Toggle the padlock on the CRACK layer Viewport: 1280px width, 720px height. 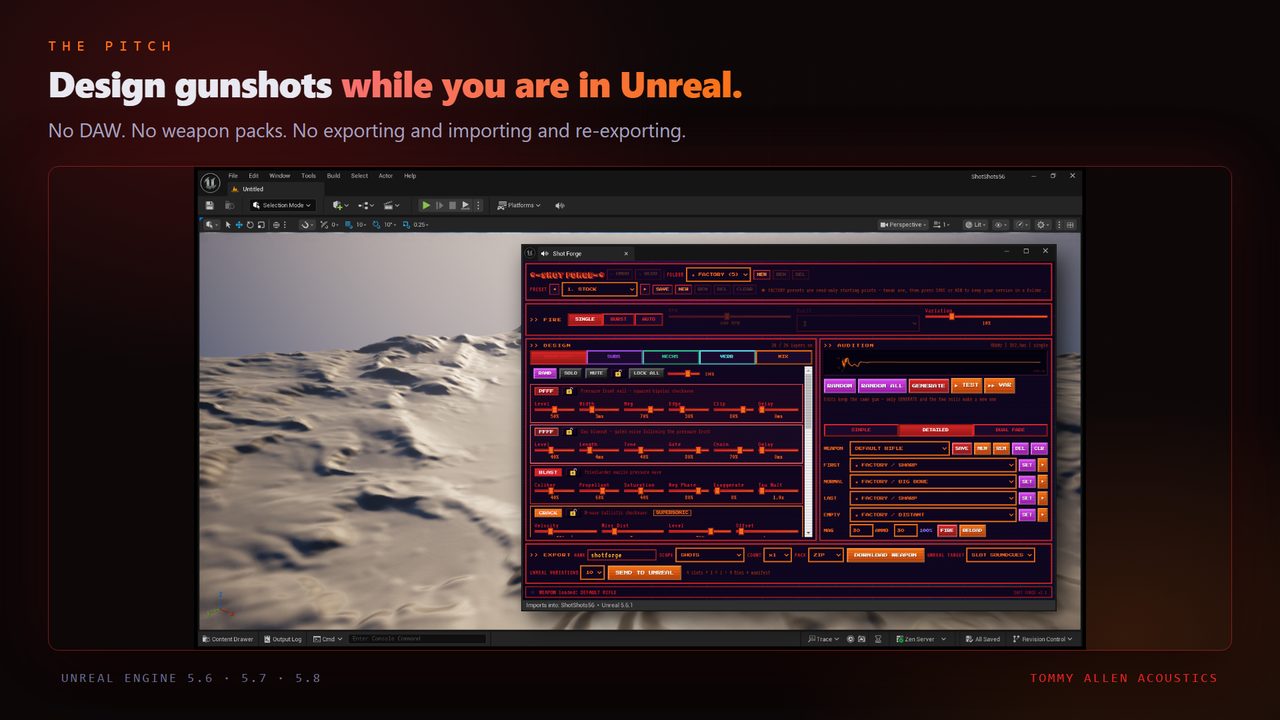pyautogui.click(x=573, y=512)
